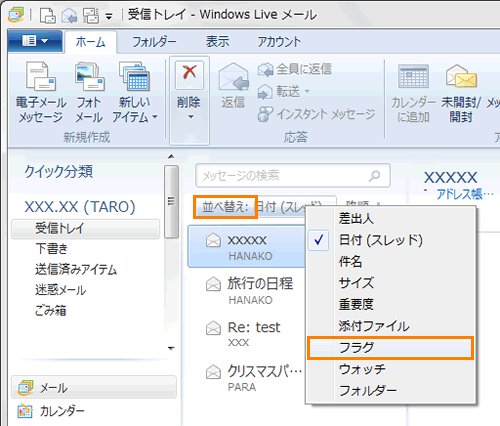Click the 返信 reply button
This screenshot has height=426, width=500.
pos(233,86)
